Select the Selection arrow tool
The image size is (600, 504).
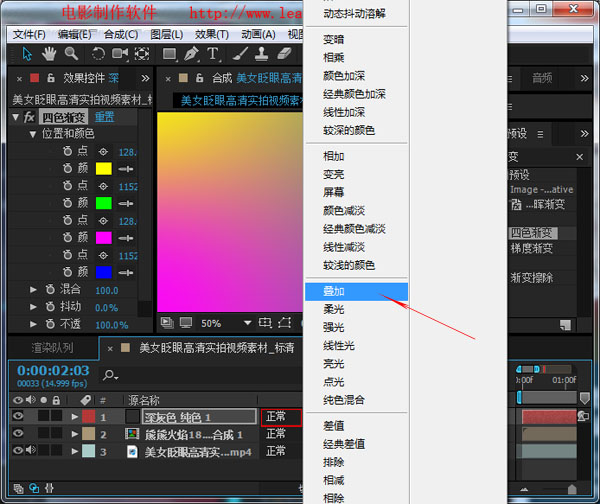[x=27, y=54]
